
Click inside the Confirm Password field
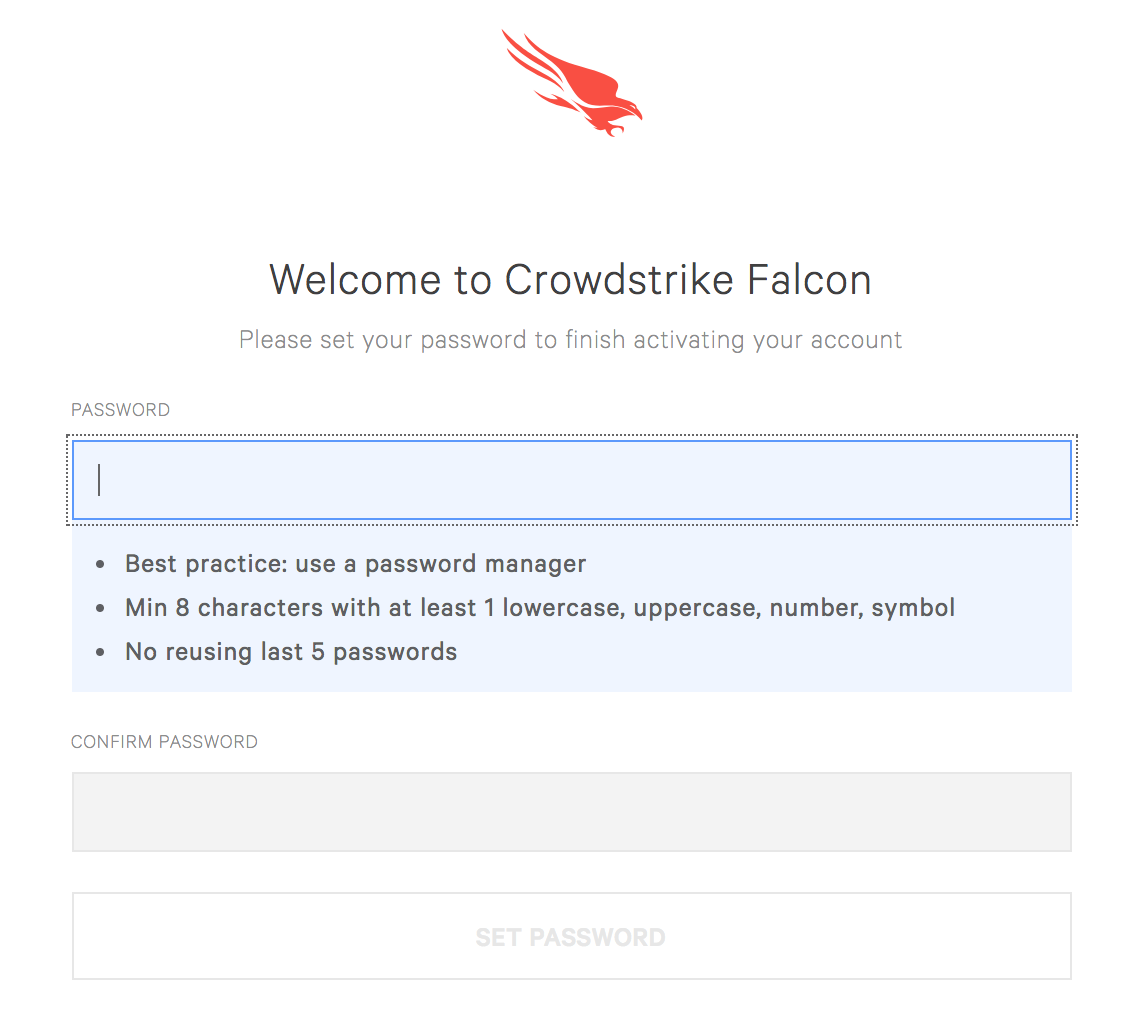[x=572, y=812]
